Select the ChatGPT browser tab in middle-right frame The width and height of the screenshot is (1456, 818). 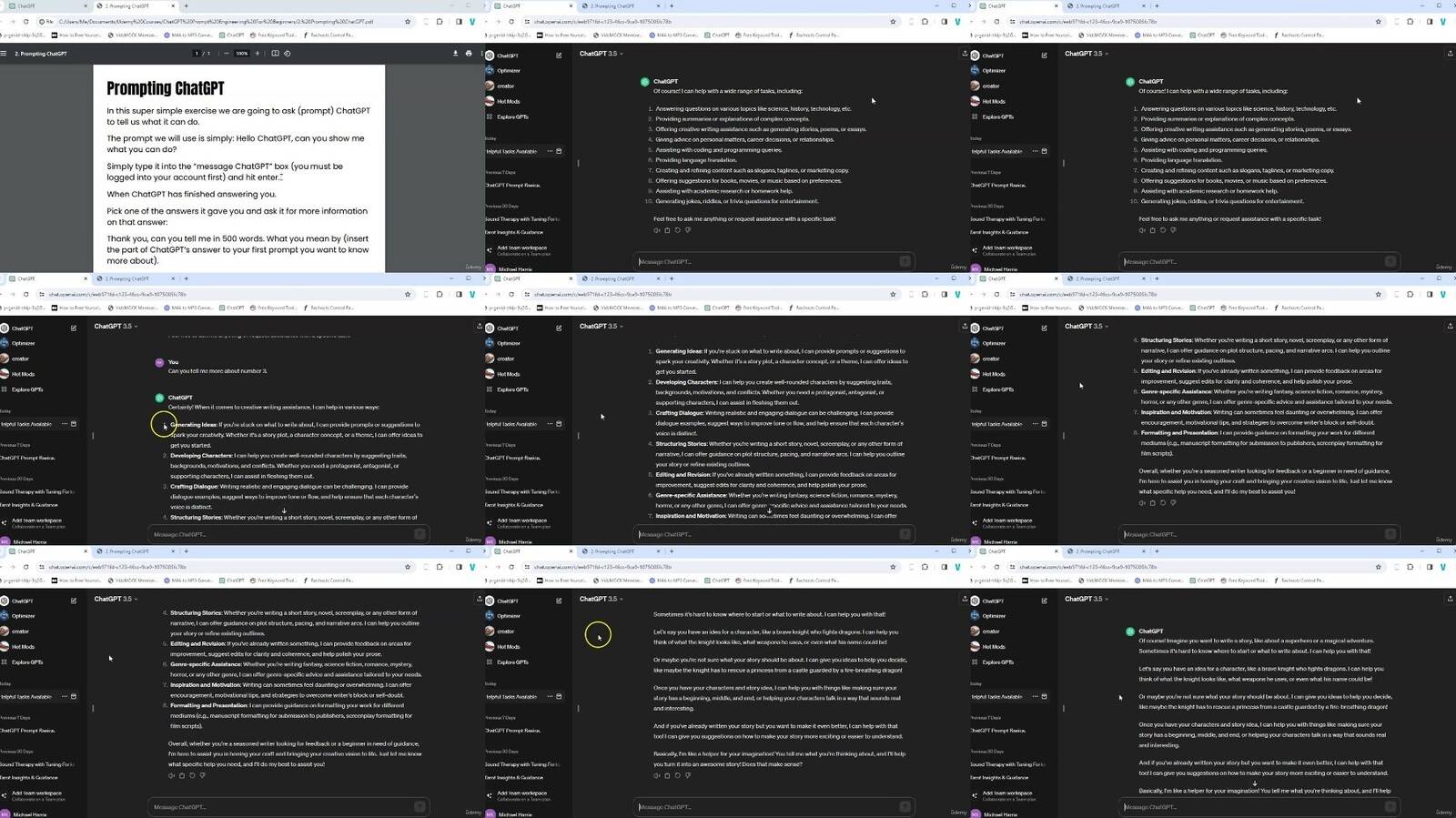(x=1016, y=278)
